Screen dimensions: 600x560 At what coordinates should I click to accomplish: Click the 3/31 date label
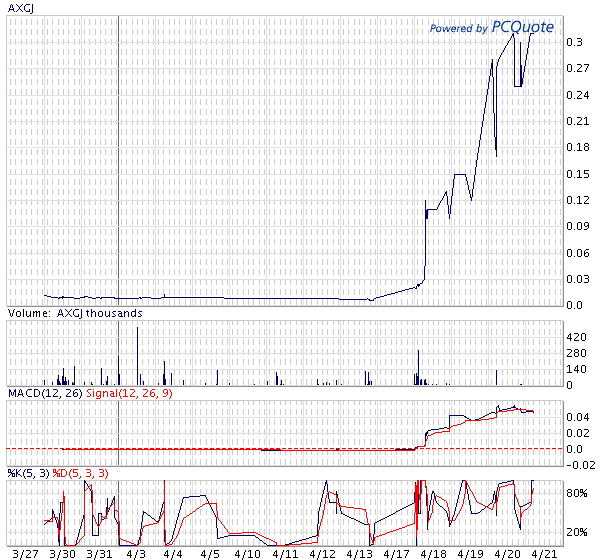click(99, 554)
